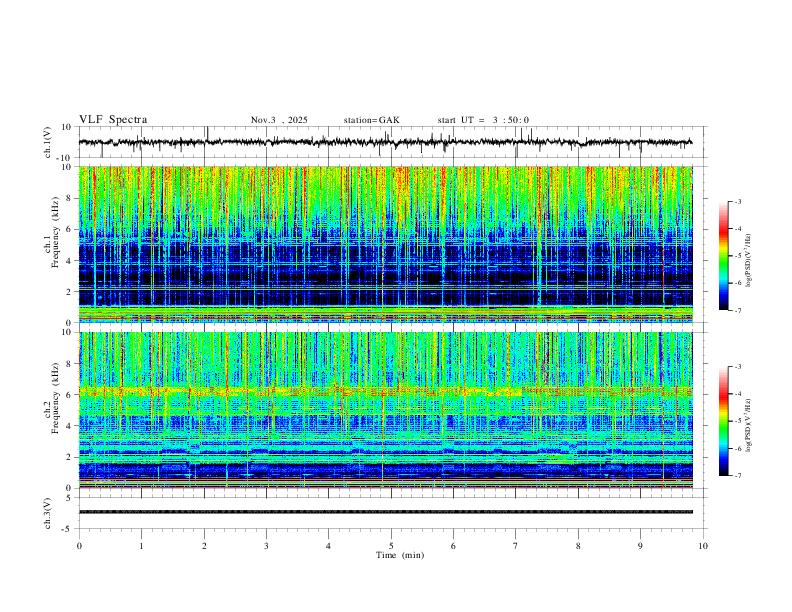Viewport: 792px width, 612px height.
Task: Click the '0' tick on the time axis
Action: (x=79, y=546)
